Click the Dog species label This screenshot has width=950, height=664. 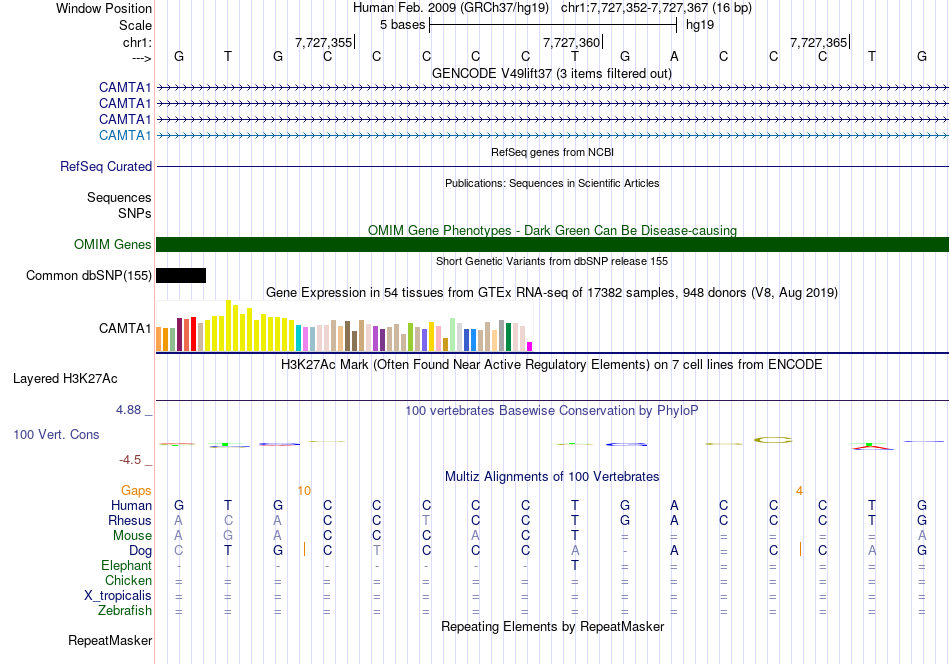tap(141, 551)
